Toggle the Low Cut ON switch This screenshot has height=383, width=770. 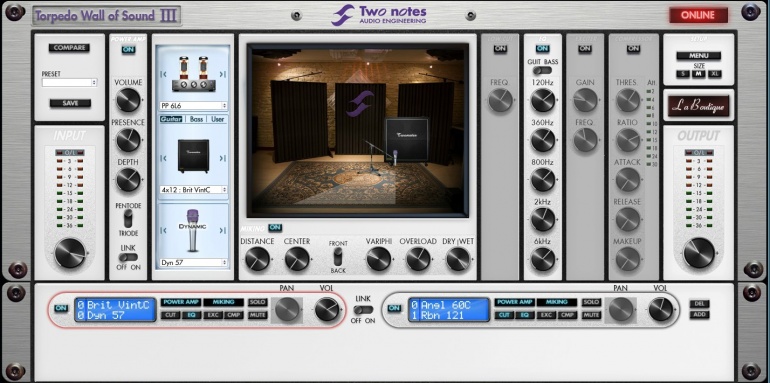(x=500, y=49)
